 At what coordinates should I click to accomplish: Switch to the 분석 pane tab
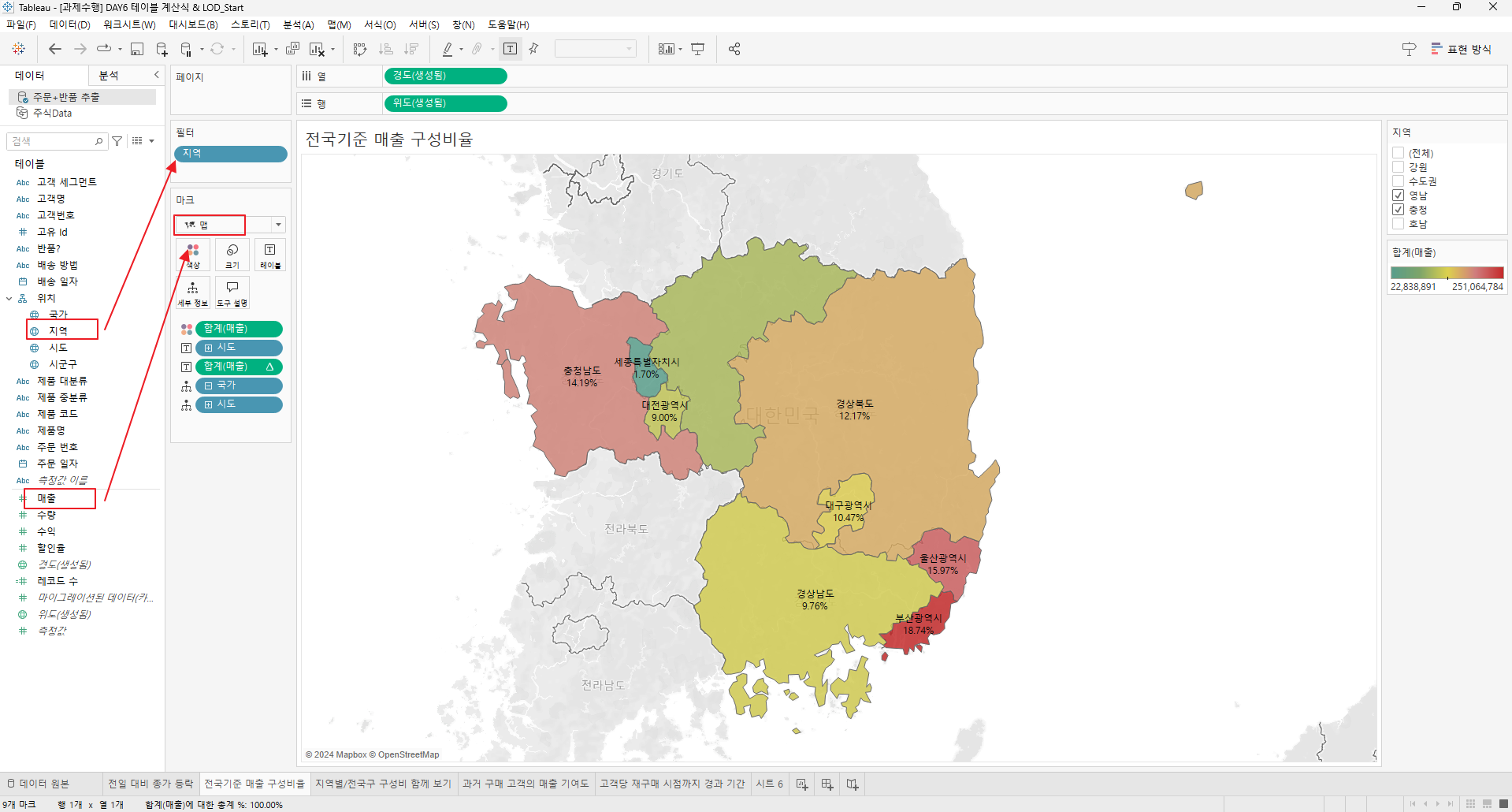pos(109,75)
